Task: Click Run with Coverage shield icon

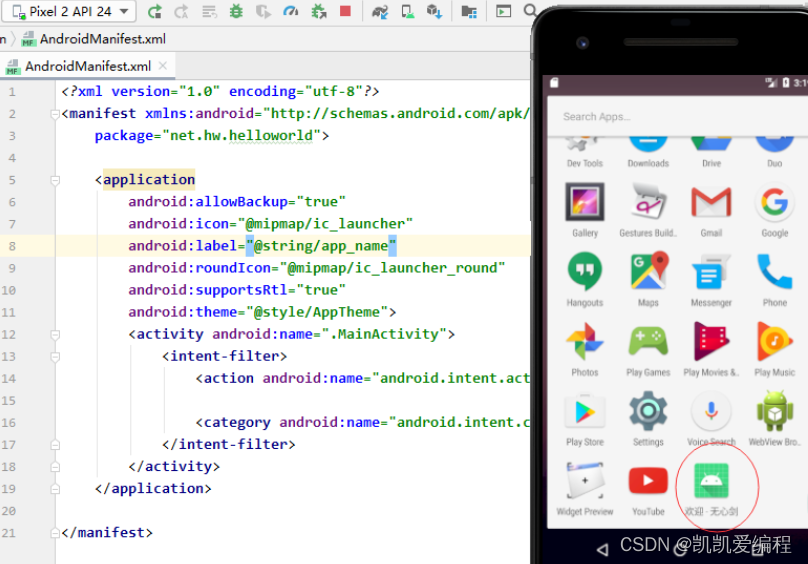Action: 263,11
